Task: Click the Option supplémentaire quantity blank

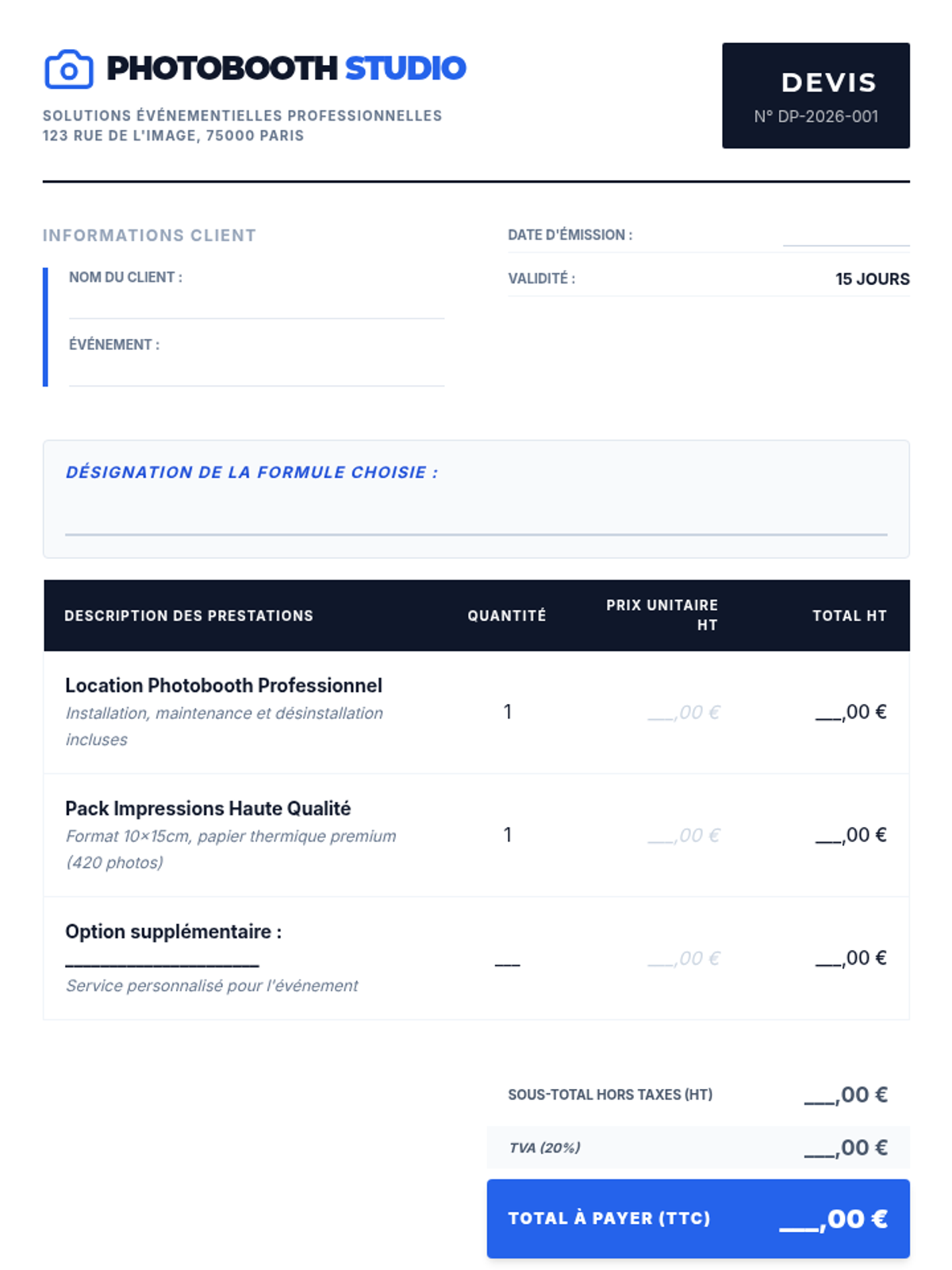Action: click(x=507, y=959)
